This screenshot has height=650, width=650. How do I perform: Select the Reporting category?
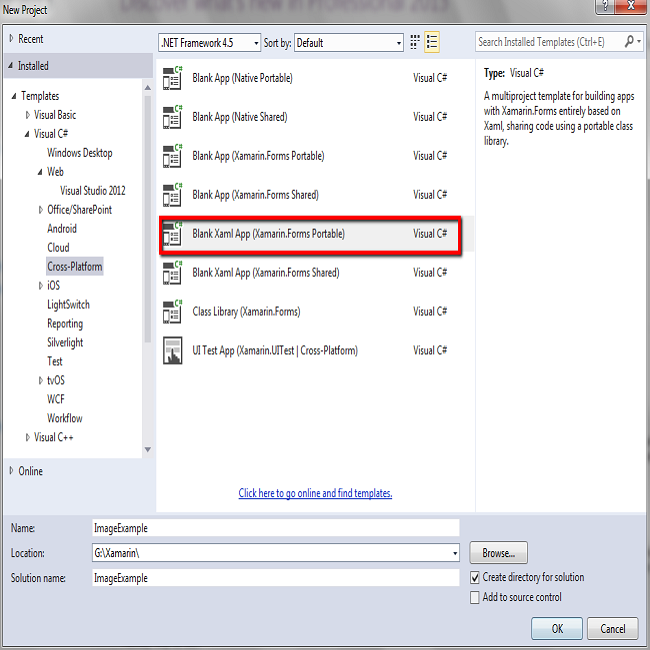(x=65, y=324)
